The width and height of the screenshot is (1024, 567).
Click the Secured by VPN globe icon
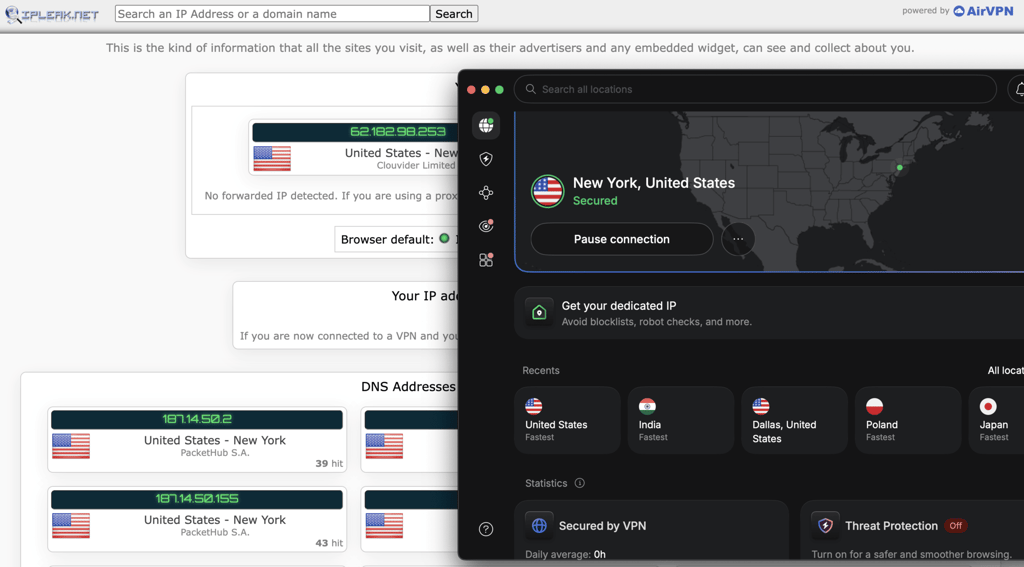pyautogui.click(x=539, y=525)
